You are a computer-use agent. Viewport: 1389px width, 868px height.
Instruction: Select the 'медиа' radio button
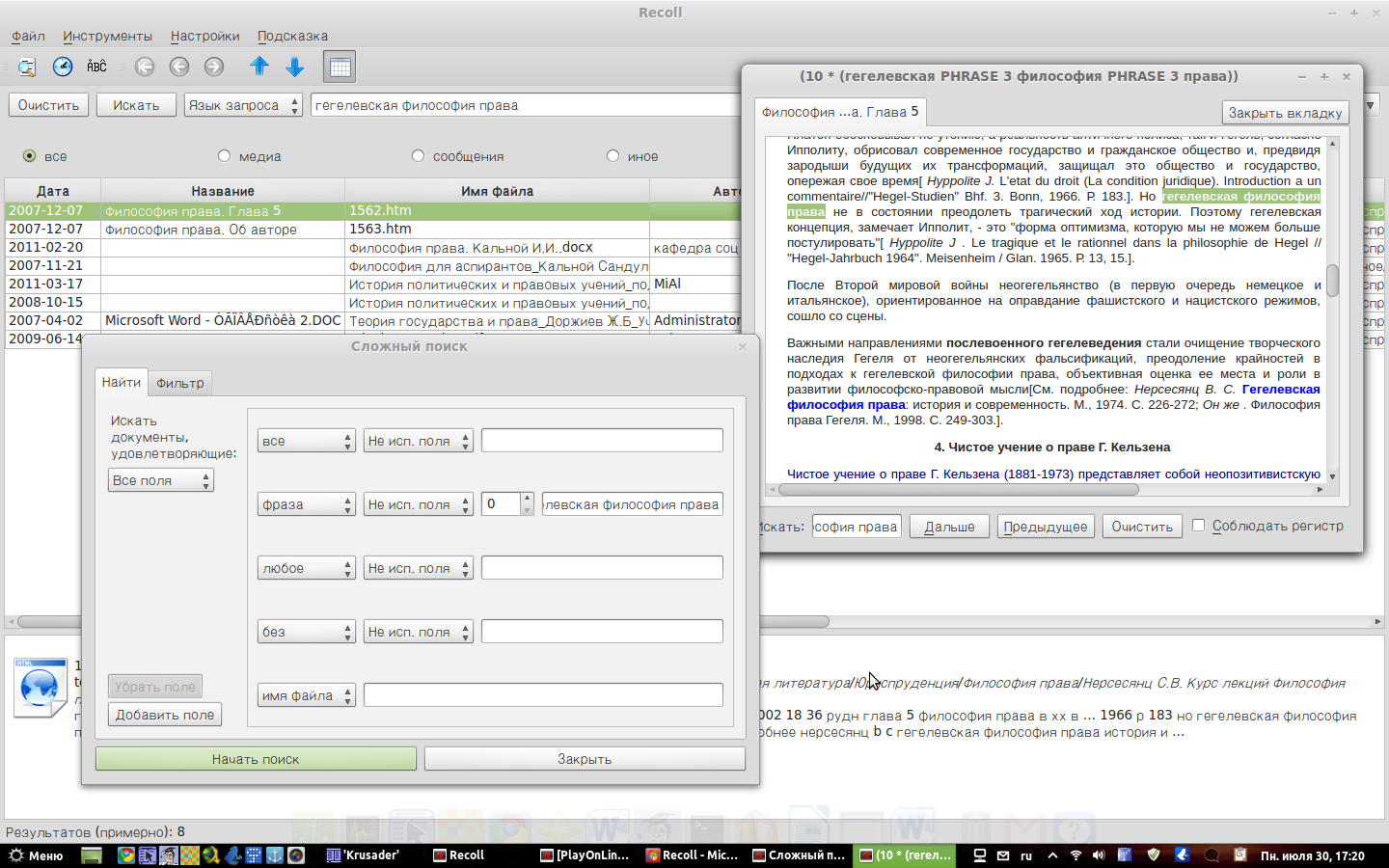click(225, 156)
